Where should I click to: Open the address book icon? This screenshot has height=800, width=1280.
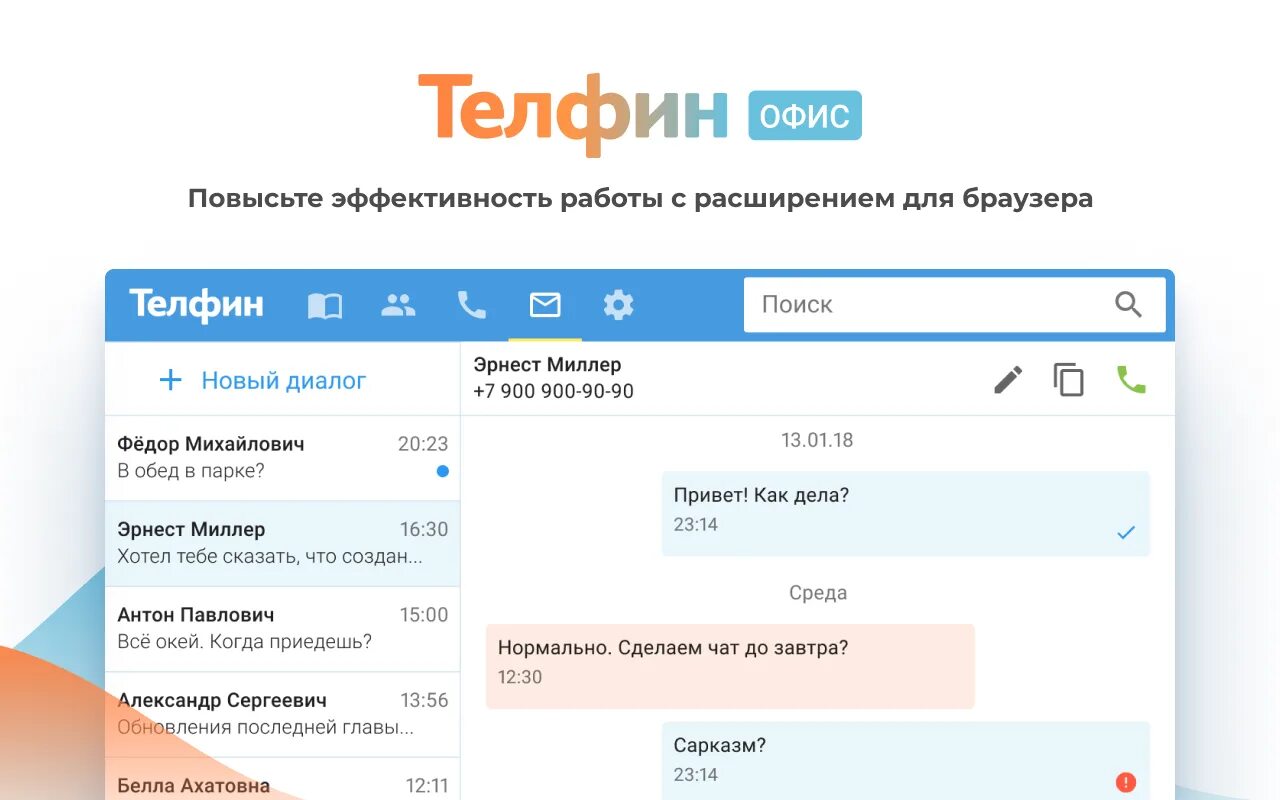325,305
